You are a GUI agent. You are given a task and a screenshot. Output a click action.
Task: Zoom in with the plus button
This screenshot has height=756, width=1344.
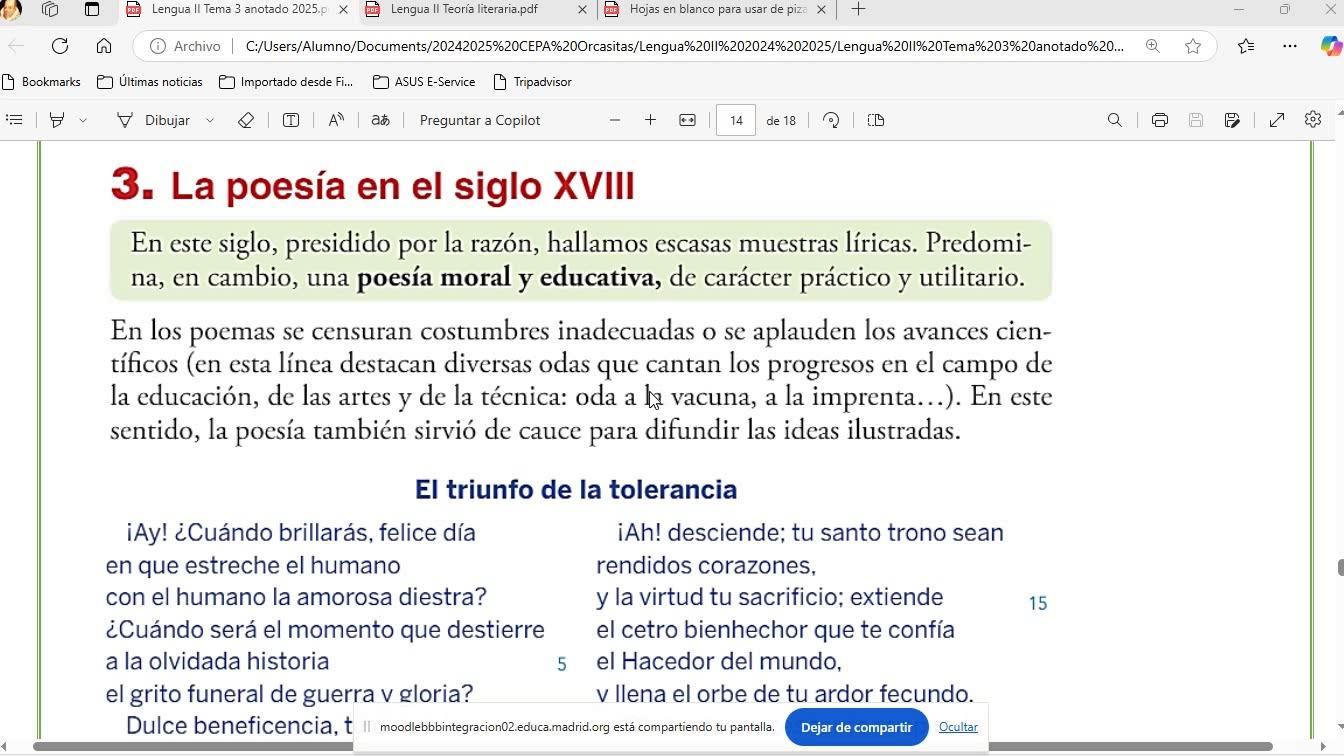pos(650,120)
